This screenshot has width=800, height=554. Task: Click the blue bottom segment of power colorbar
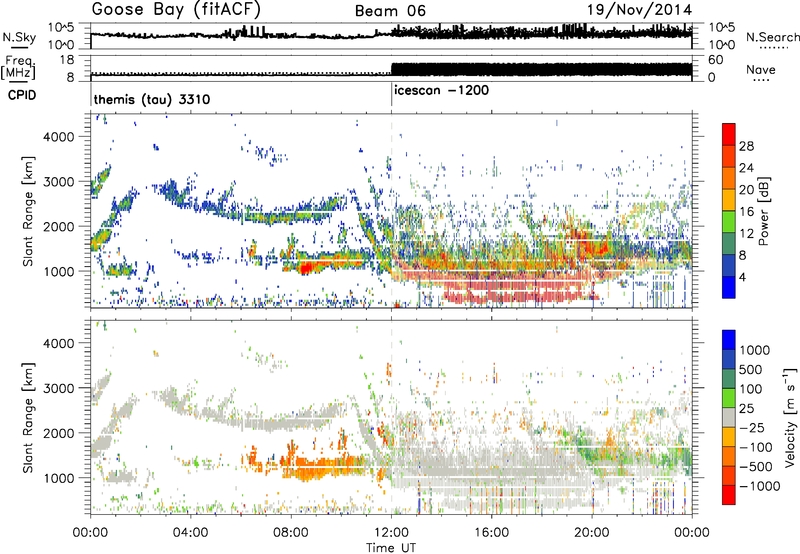729,287
